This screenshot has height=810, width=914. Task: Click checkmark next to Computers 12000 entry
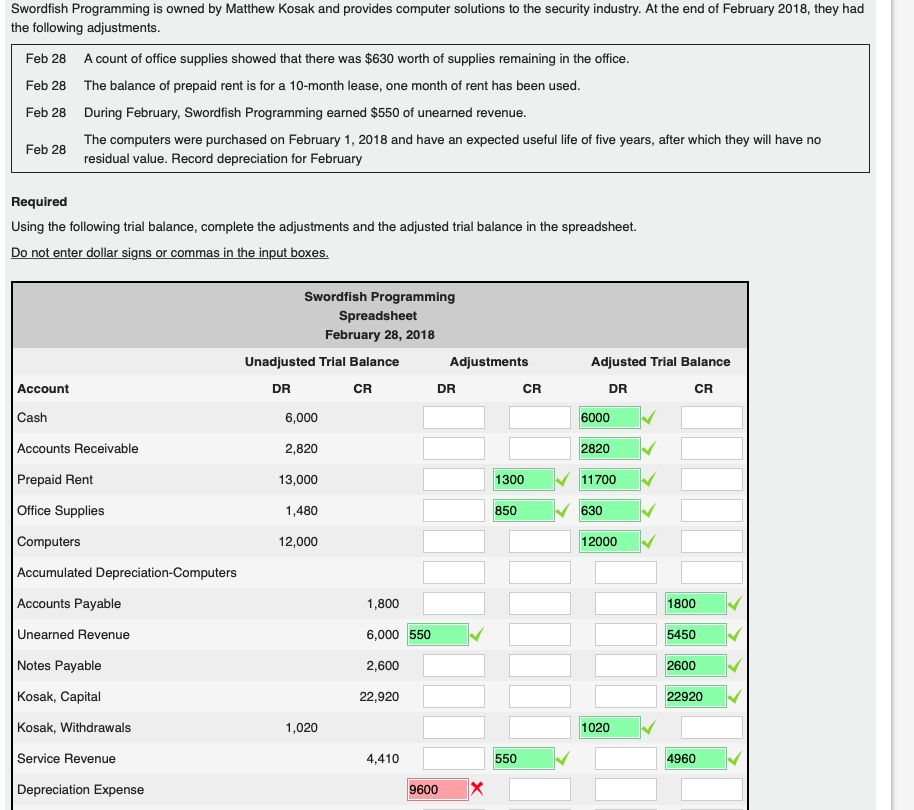click(x=648, y=541)
